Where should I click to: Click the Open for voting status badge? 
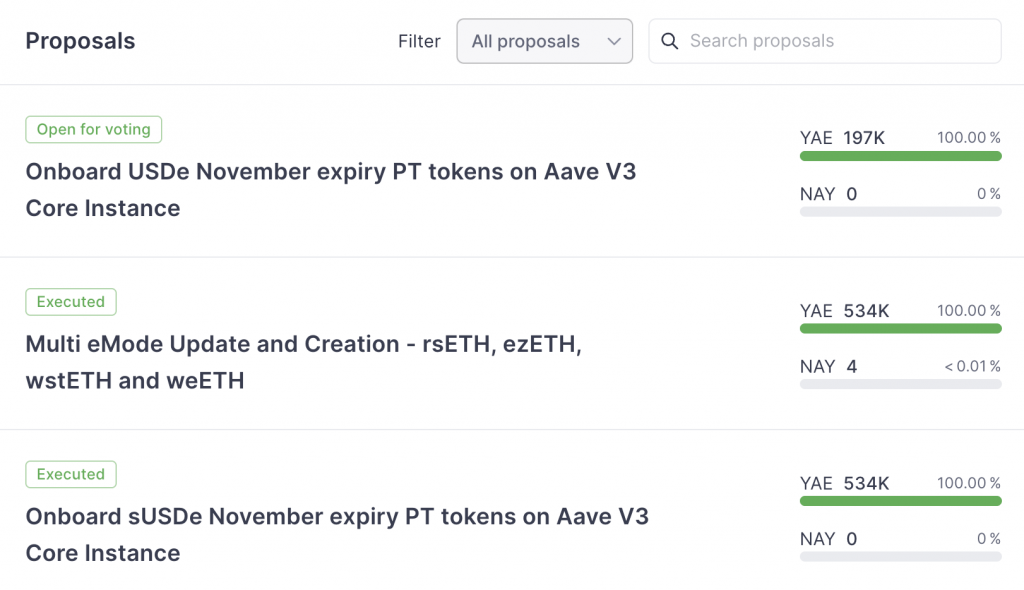coord(93,129)
